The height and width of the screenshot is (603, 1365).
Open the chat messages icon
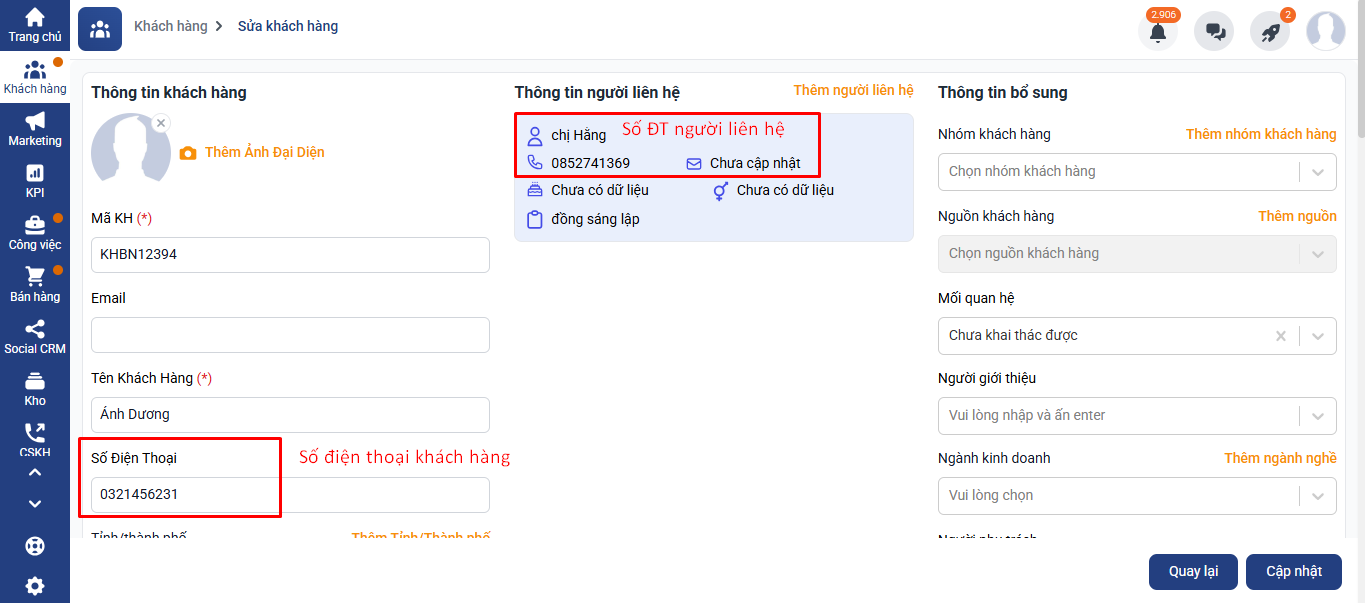pos(1215,31)
